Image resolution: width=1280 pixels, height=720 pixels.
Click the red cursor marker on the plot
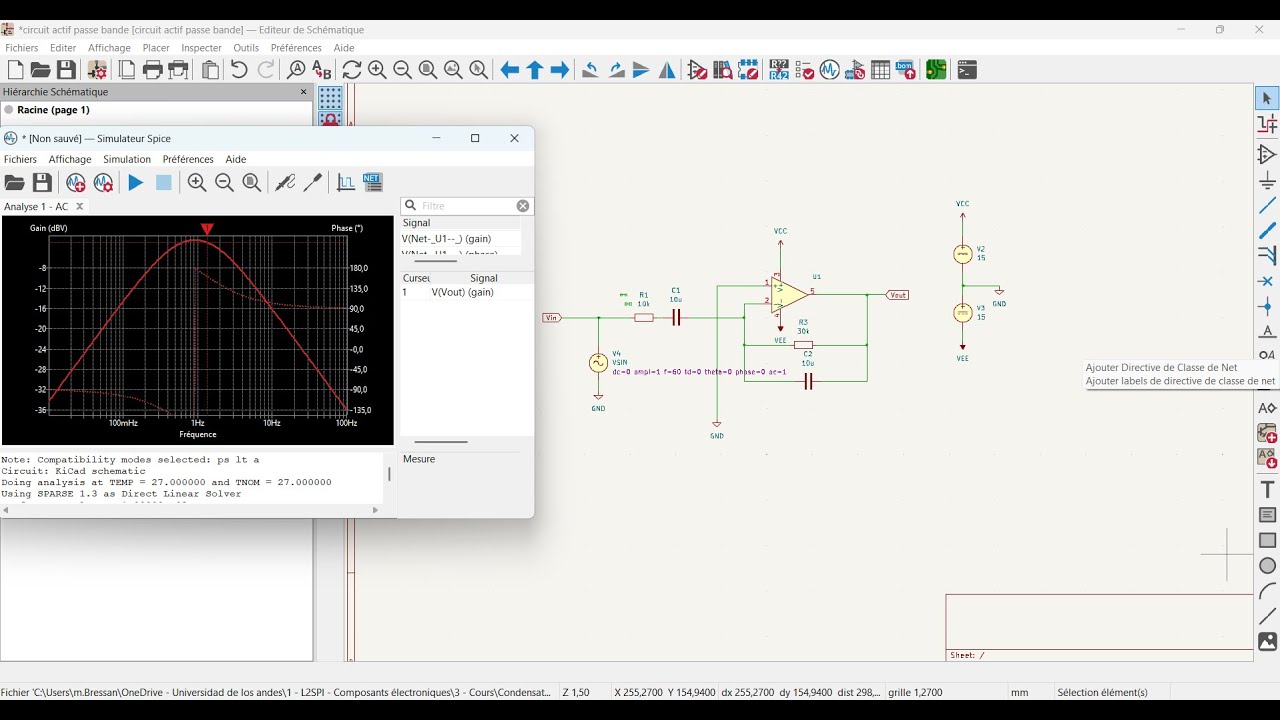[x=207, y=230]
